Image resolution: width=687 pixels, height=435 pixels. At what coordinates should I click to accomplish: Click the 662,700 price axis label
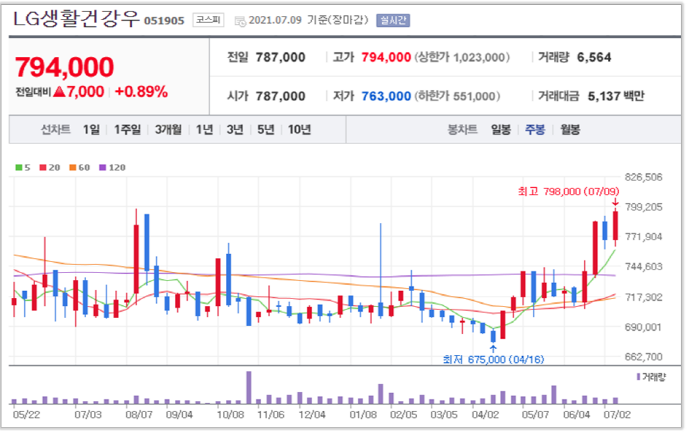[x=643, y=357]
